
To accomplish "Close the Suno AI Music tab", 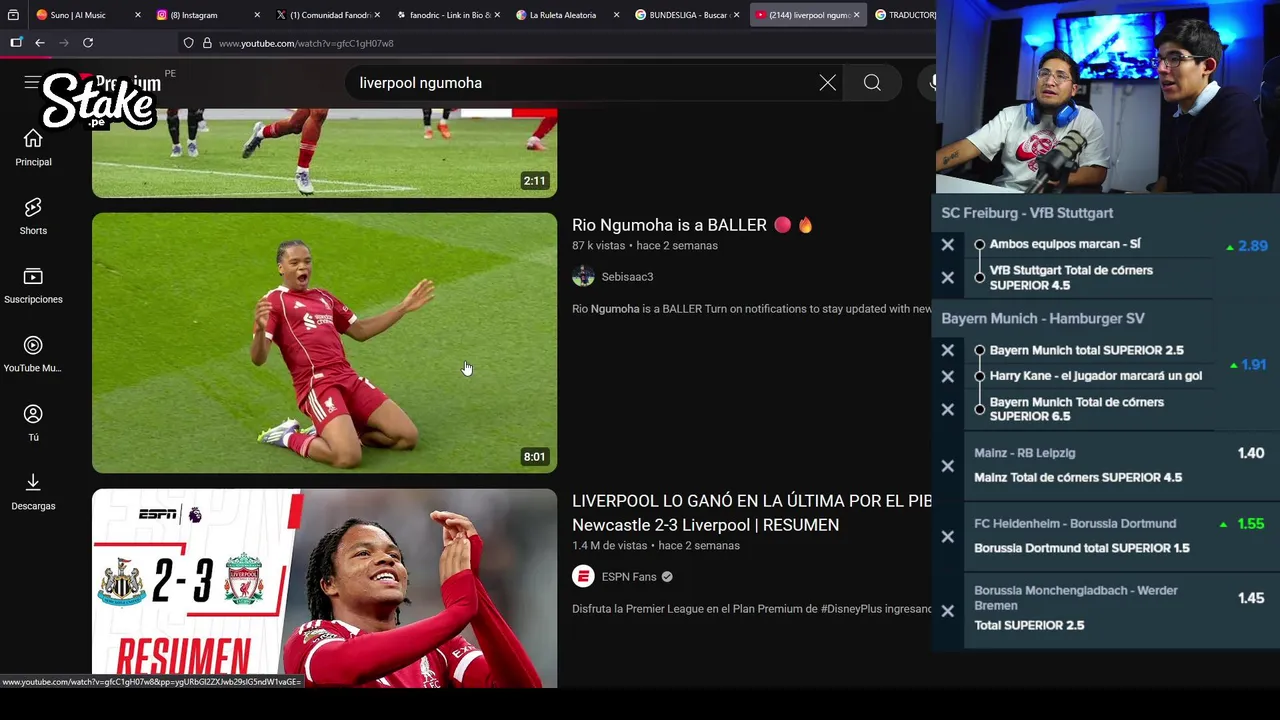I will [x=137, y=15].
